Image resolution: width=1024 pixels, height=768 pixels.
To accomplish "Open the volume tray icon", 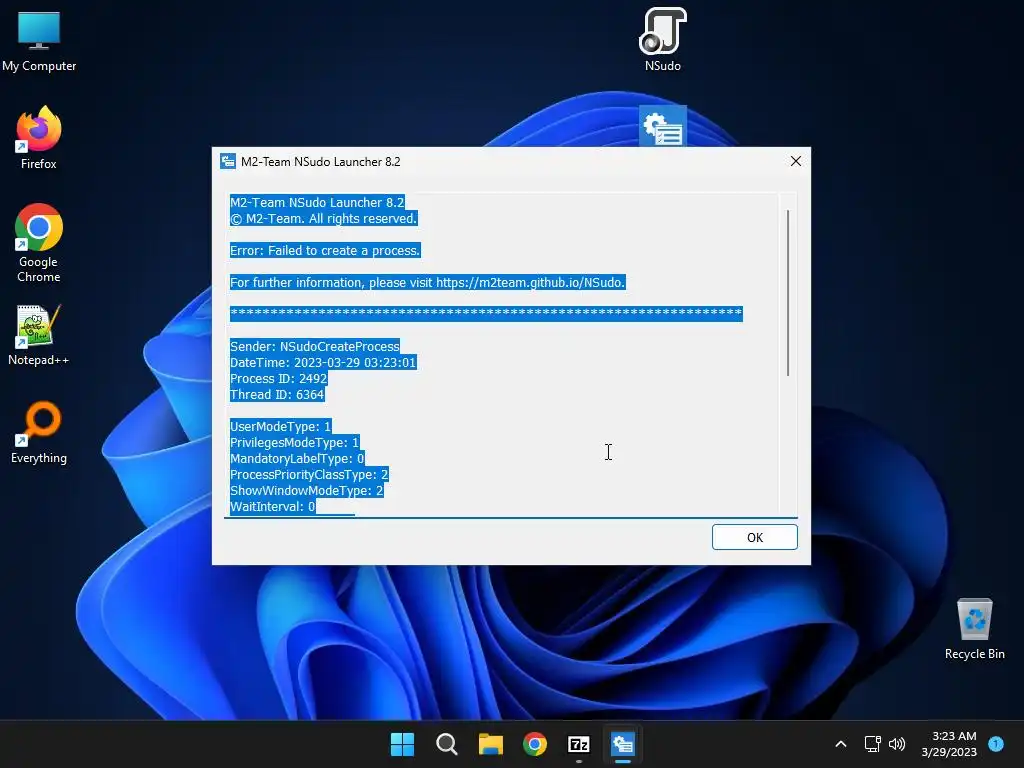I will coord(897,744).
